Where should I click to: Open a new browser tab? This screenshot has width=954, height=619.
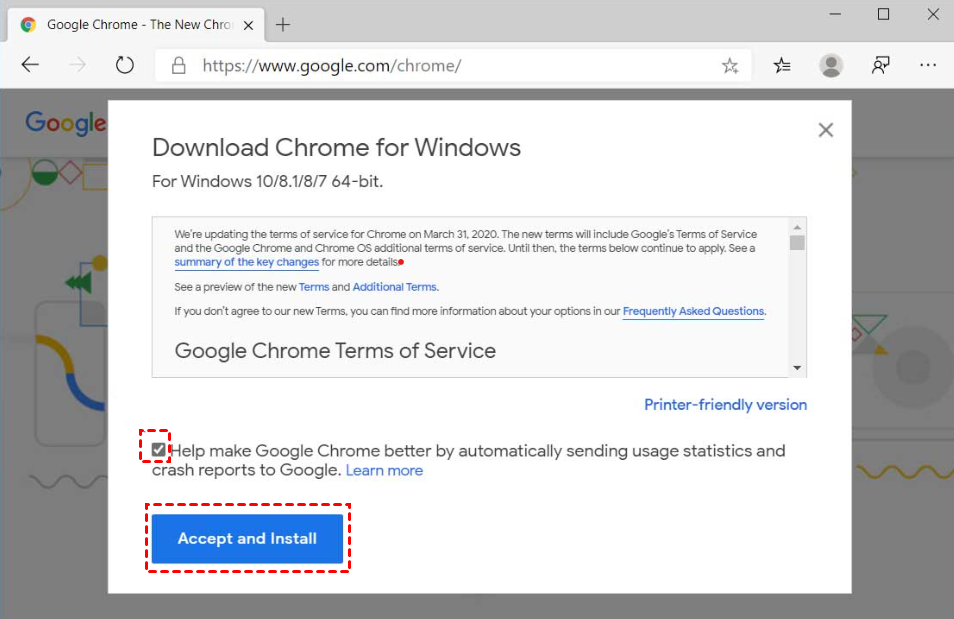[x=283, y=25]
